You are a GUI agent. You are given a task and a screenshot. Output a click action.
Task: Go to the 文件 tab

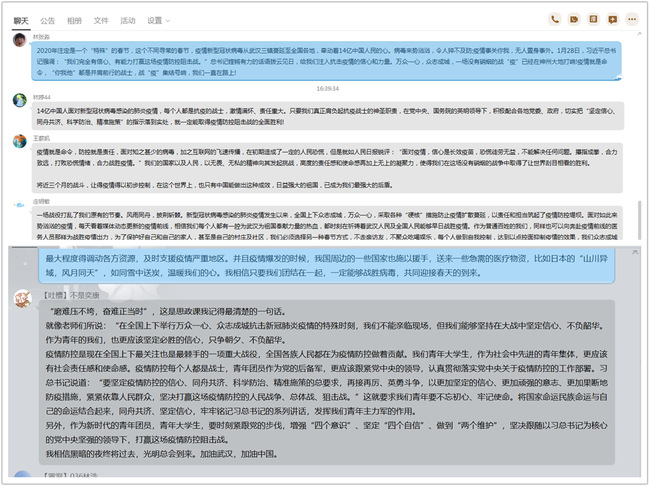[101, 20]
